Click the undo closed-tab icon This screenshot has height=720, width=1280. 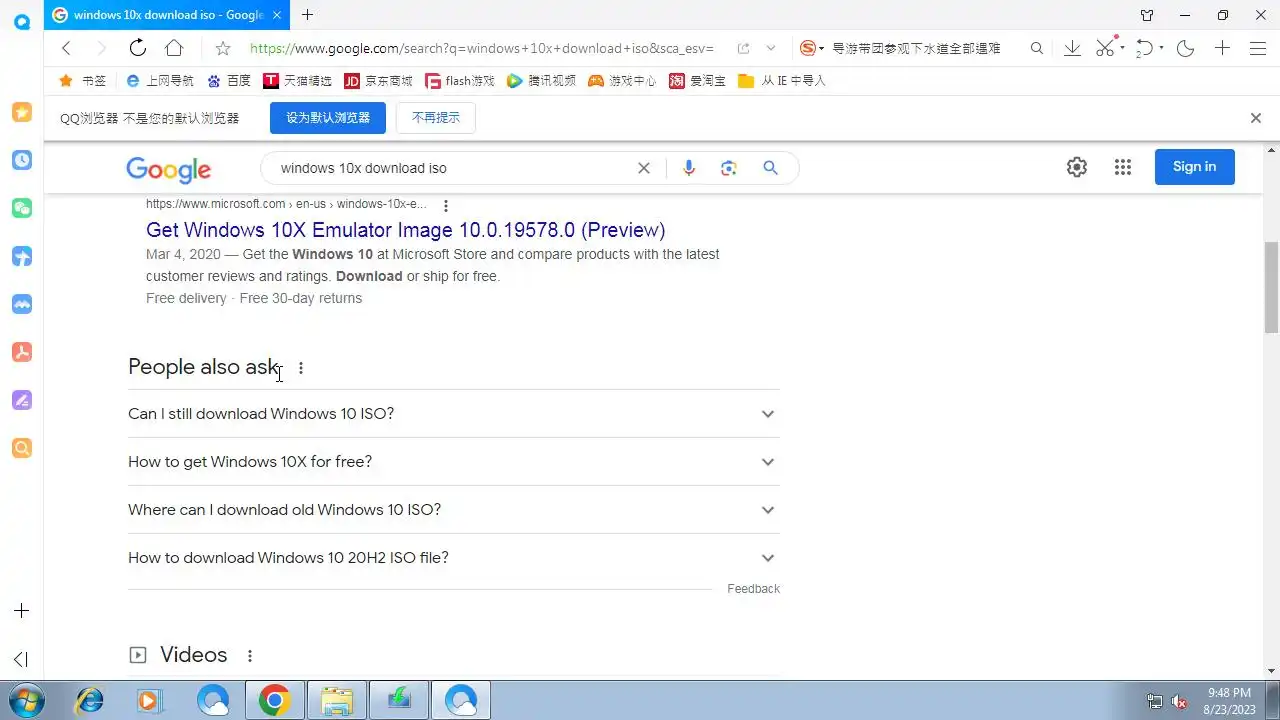click(x=1146, y=48)
